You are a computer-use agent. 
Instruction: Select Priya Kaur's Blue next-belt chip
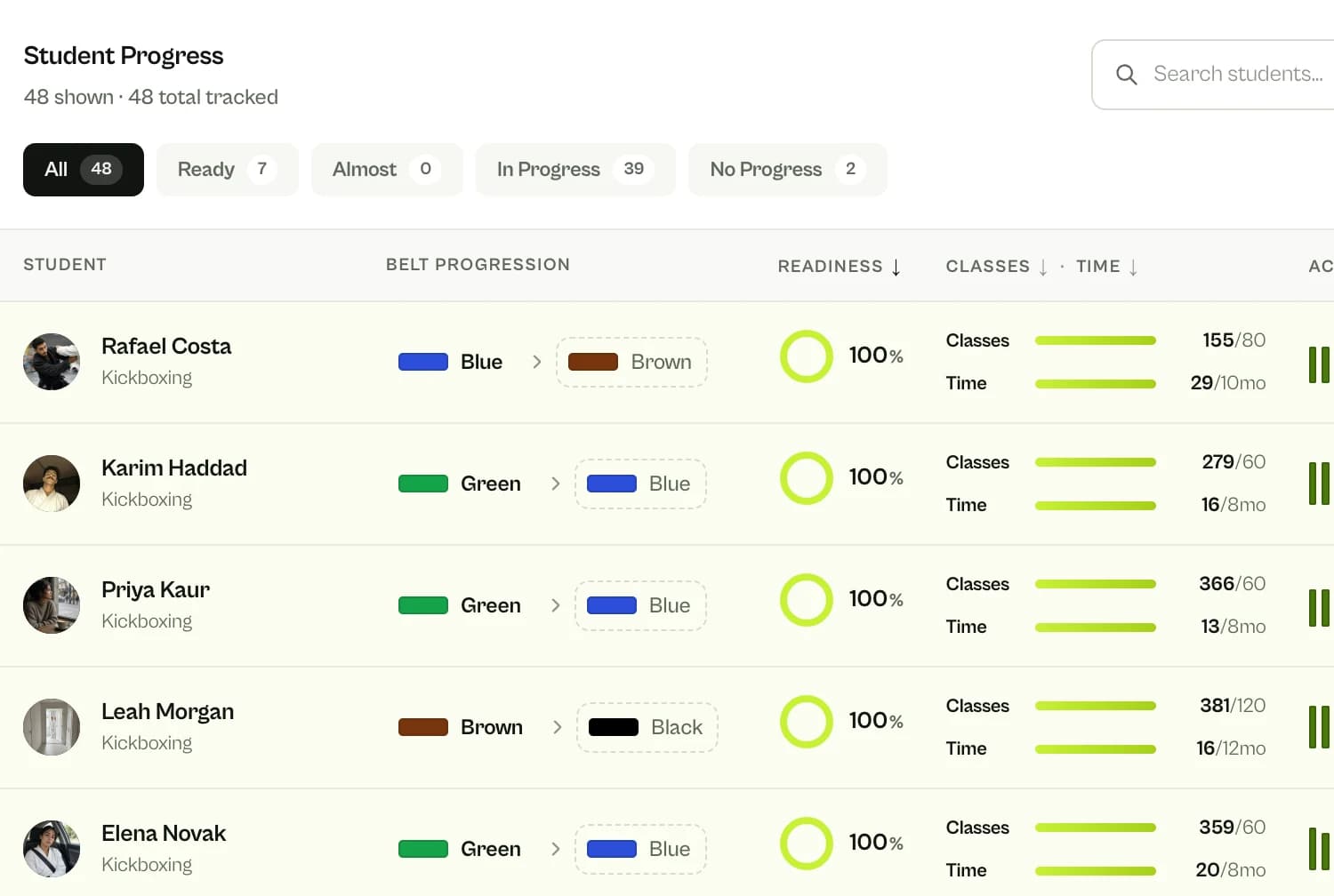(x=640, y=605)
